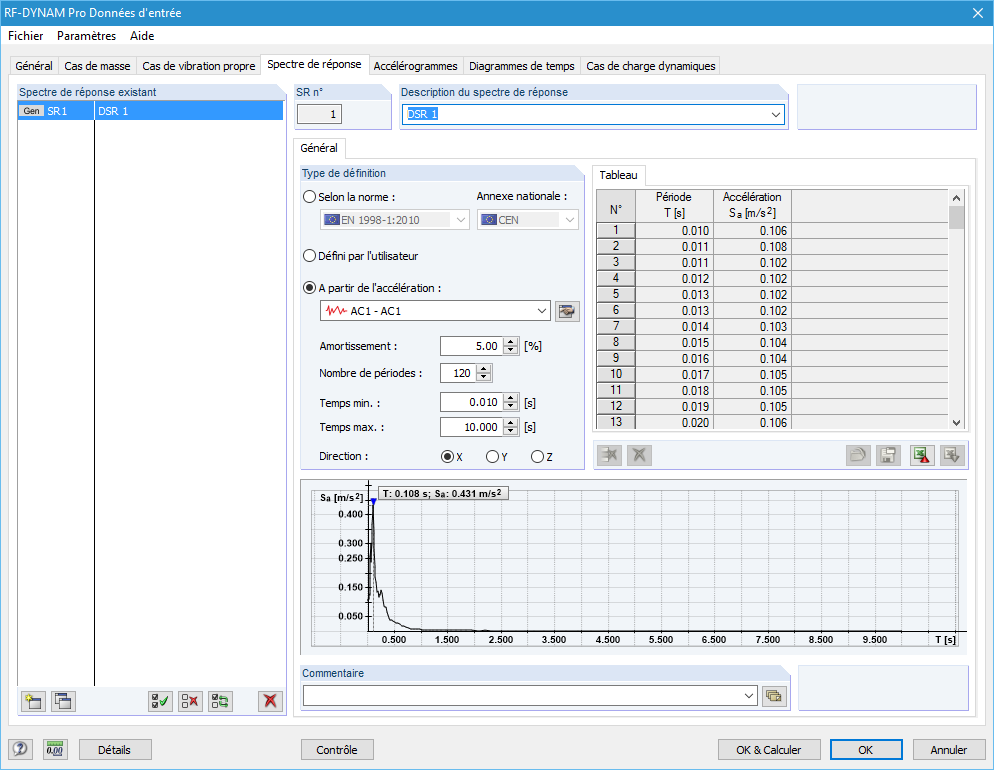
Task: Click the help question mark icon
Action: (20, 749)
